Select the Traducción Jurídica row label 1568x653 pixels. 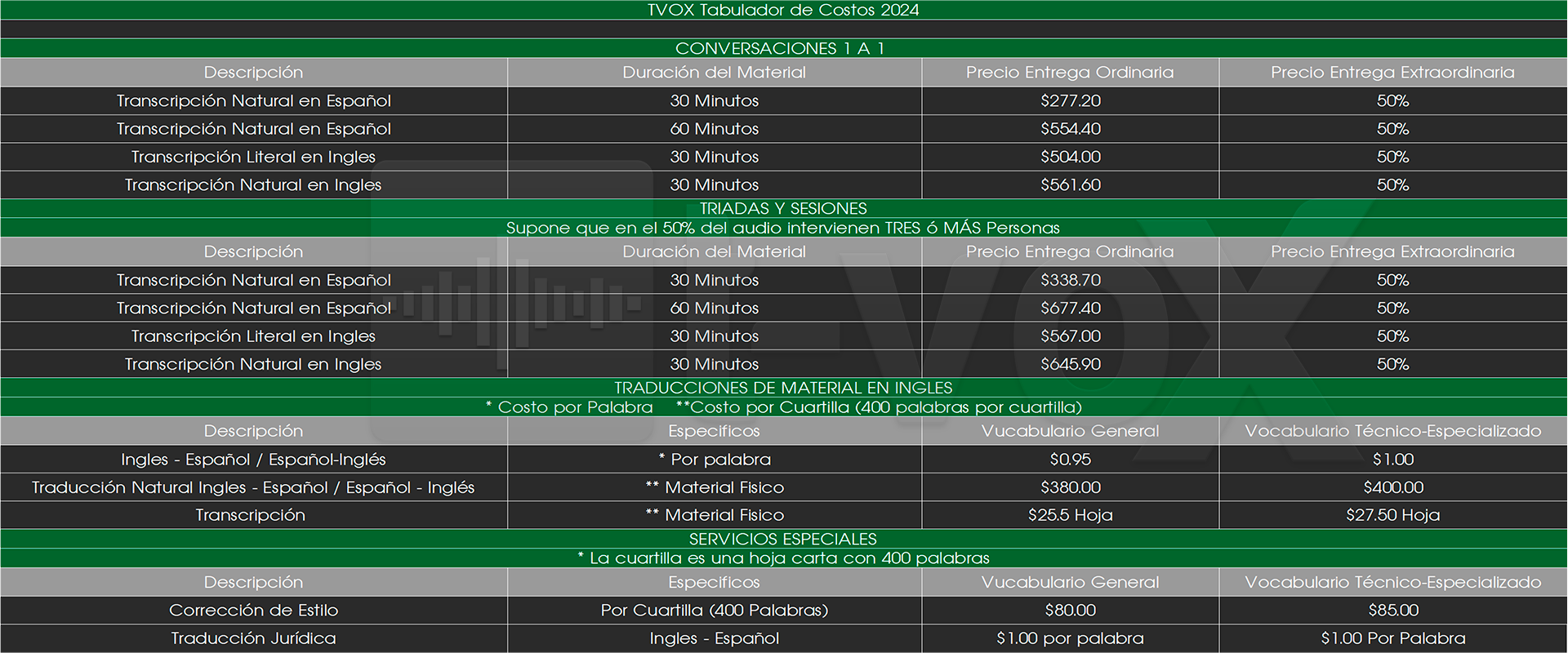pyautogui.click(x=253, y=638)
